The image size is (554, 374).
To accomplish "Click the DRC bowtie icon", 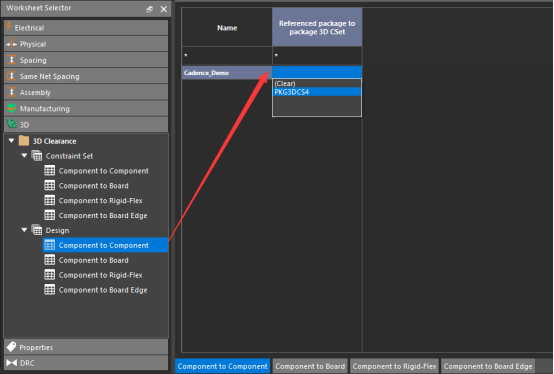I will (12, 363).
